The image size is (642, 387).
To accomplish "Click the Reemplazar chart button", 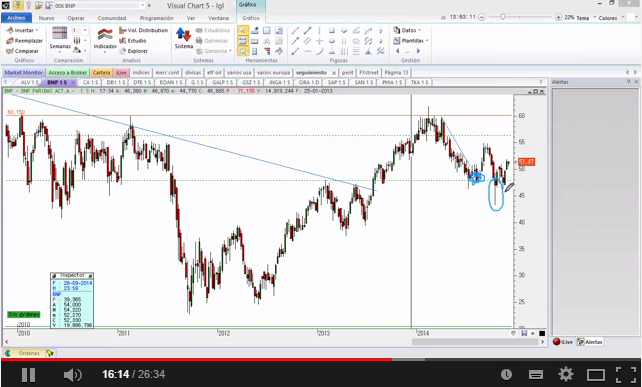I will click(24, 41).
